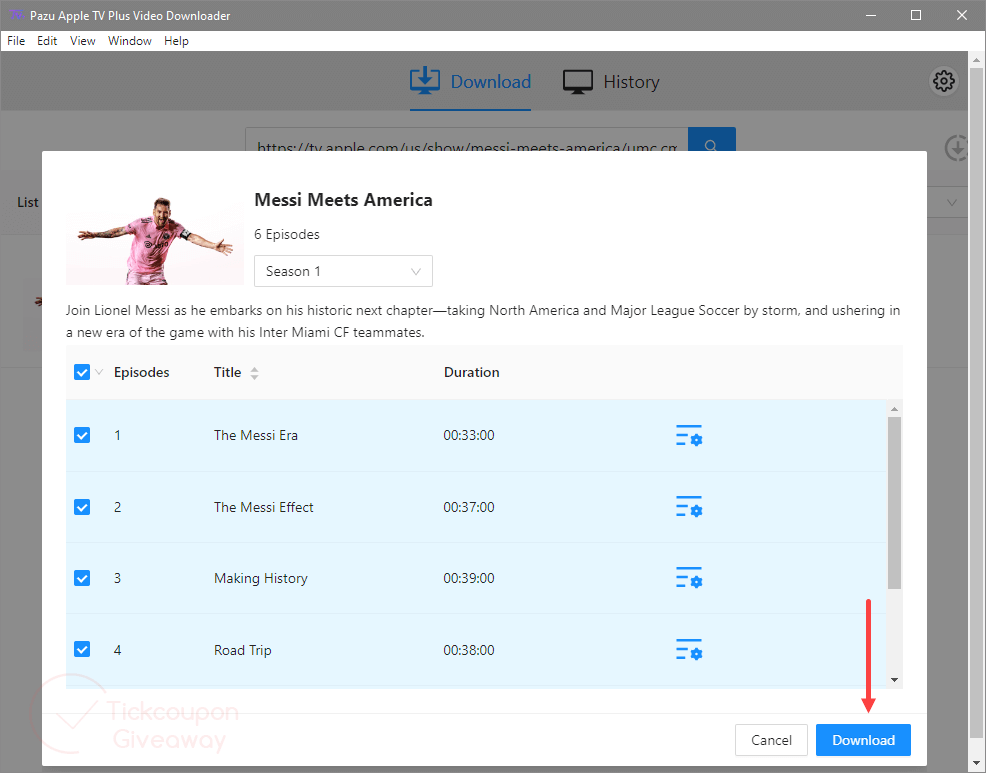Open the View menu
This screenshot has height=773, width=986.
point(82,41)
